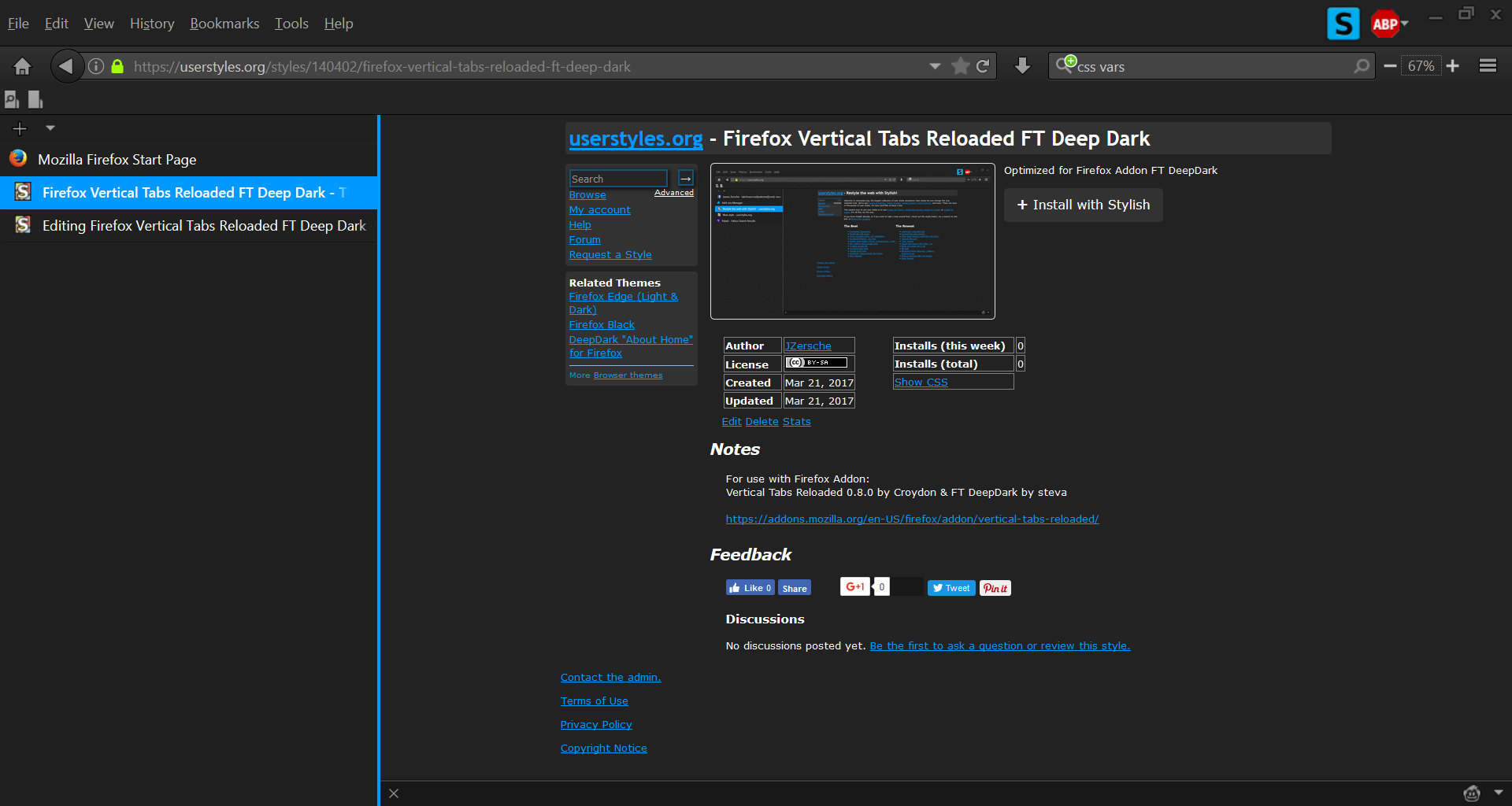Click the css vars search box
Image resolution: width=1512 pixels, height=806 pixels.
click(x=1213, y=66)
